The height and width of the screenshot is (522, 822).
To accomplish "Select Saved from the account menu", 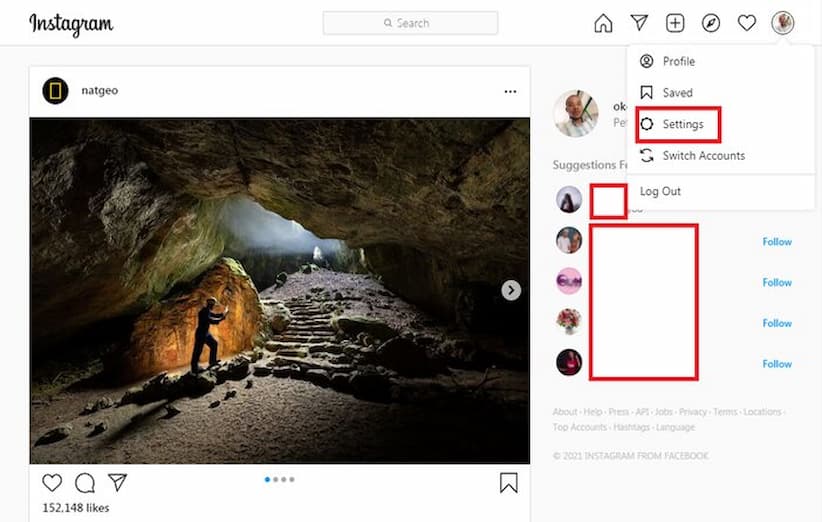I will click(x=677, y=92).
